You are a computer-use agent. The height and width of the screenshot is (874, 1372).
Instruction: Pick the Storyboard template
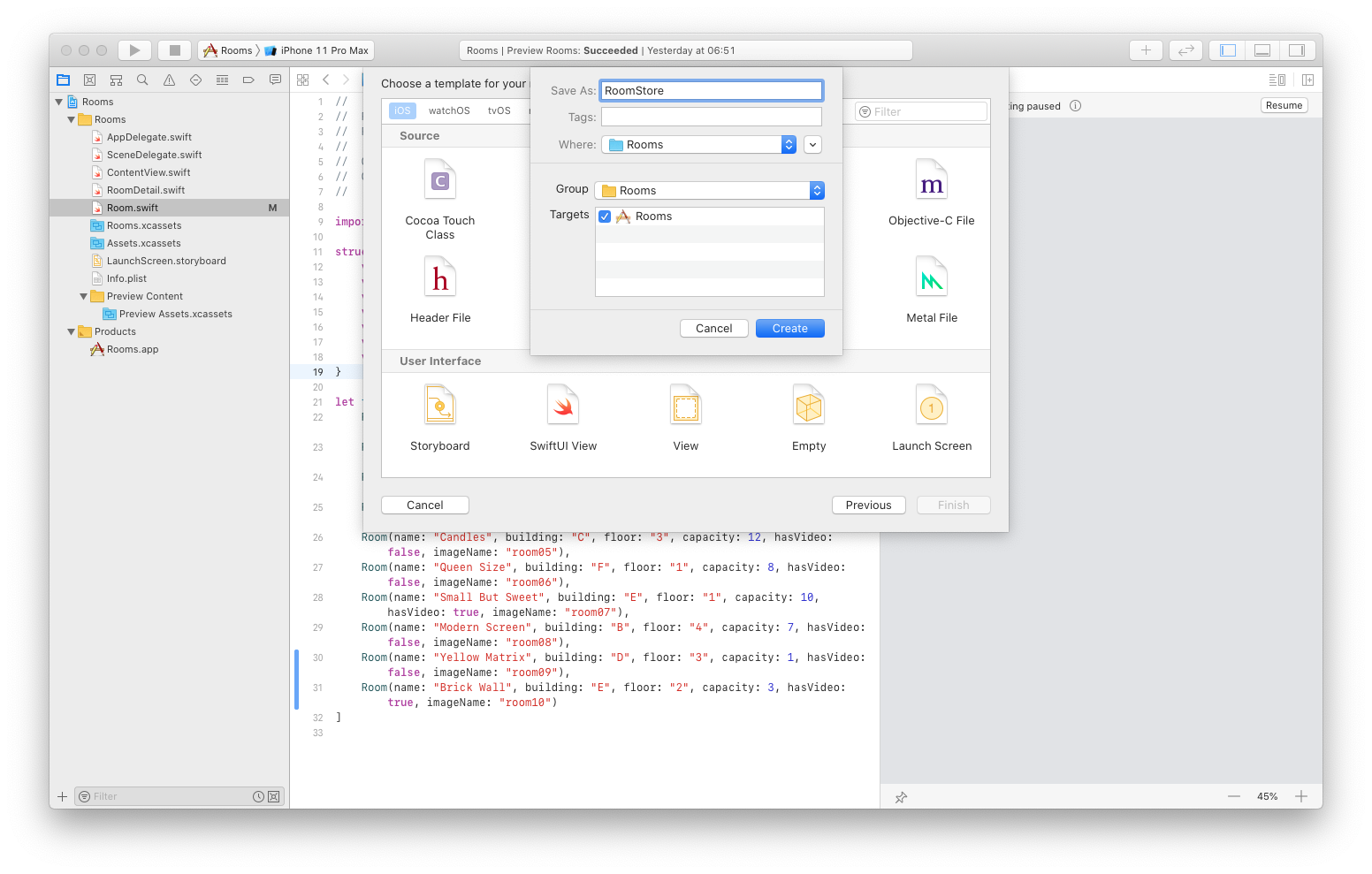[x=439, y=415]
